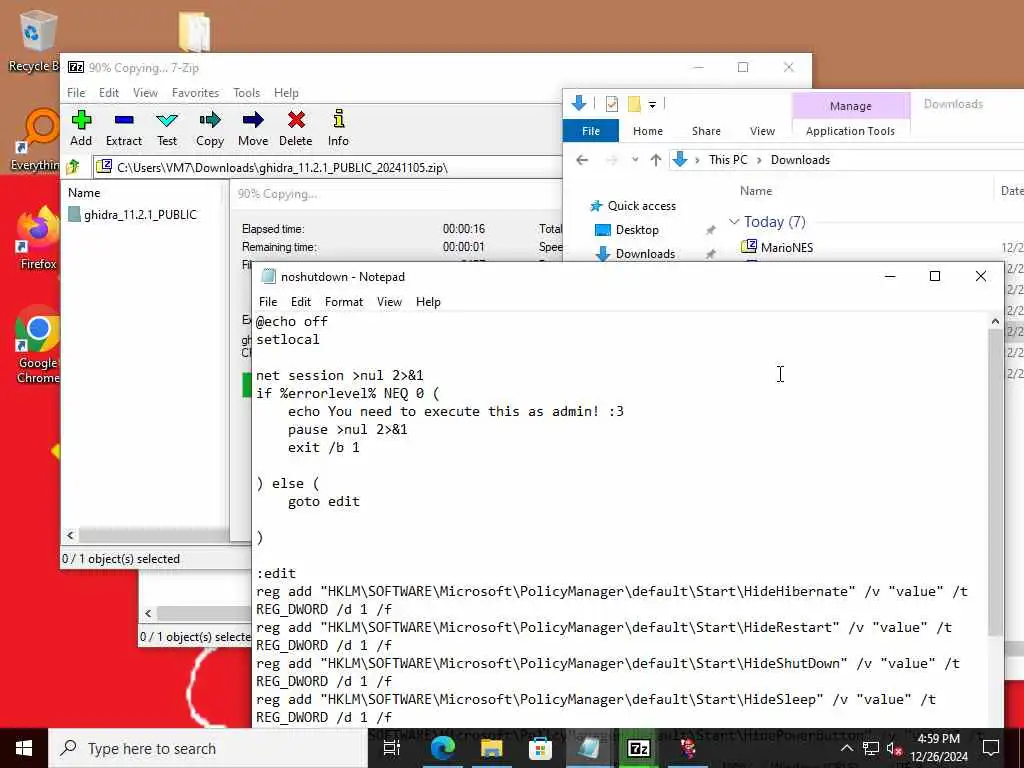Click Notepad scrollbar up arrow
1024x768 pixels.
[995, 321]
